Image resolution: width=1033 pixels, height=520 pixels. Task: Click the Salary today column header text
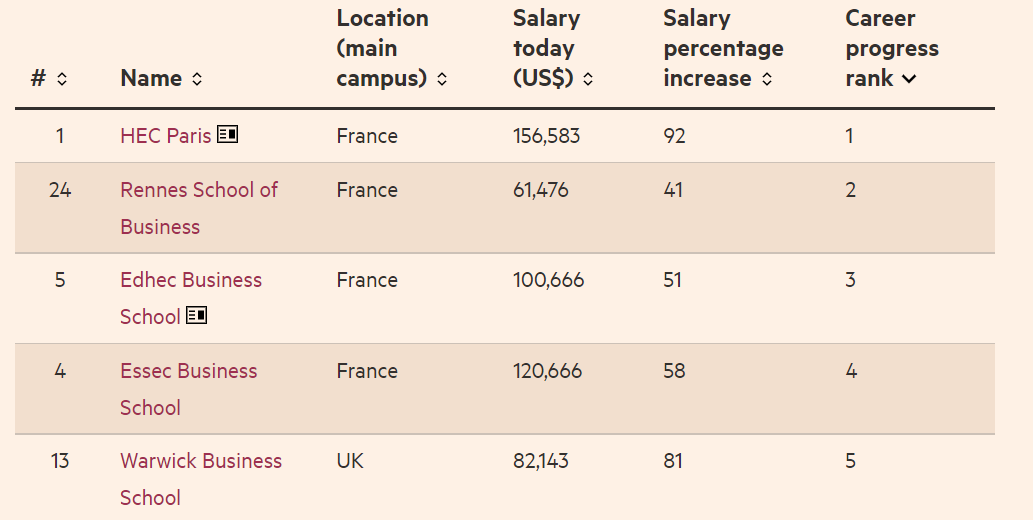(545, 48)
